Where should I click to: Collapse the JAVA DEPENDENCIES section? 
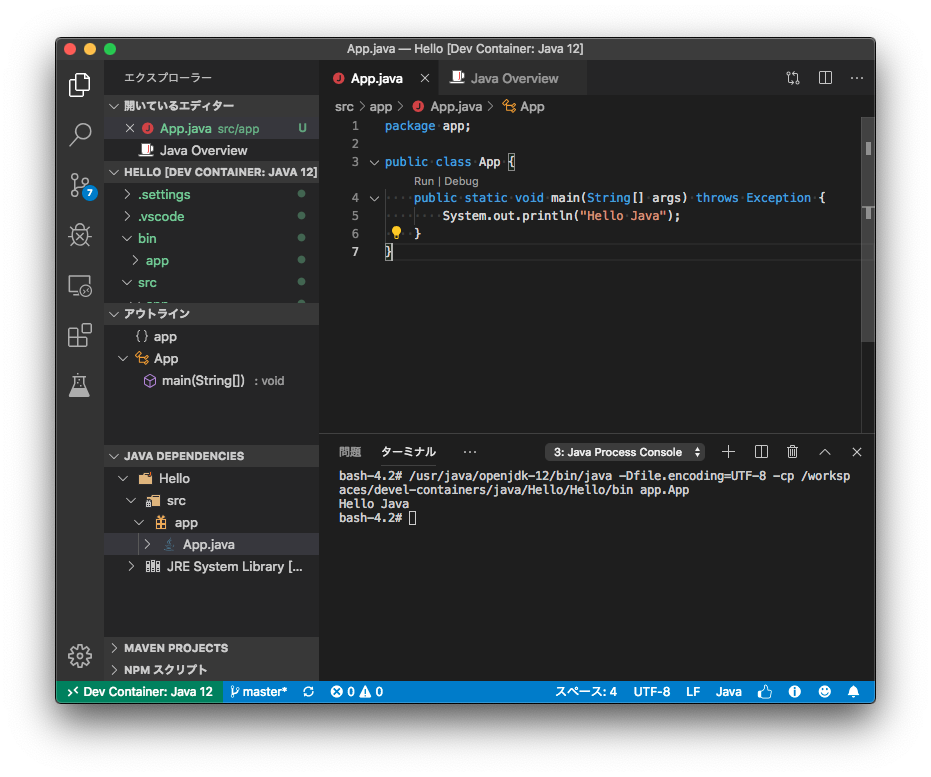point(114,456)
